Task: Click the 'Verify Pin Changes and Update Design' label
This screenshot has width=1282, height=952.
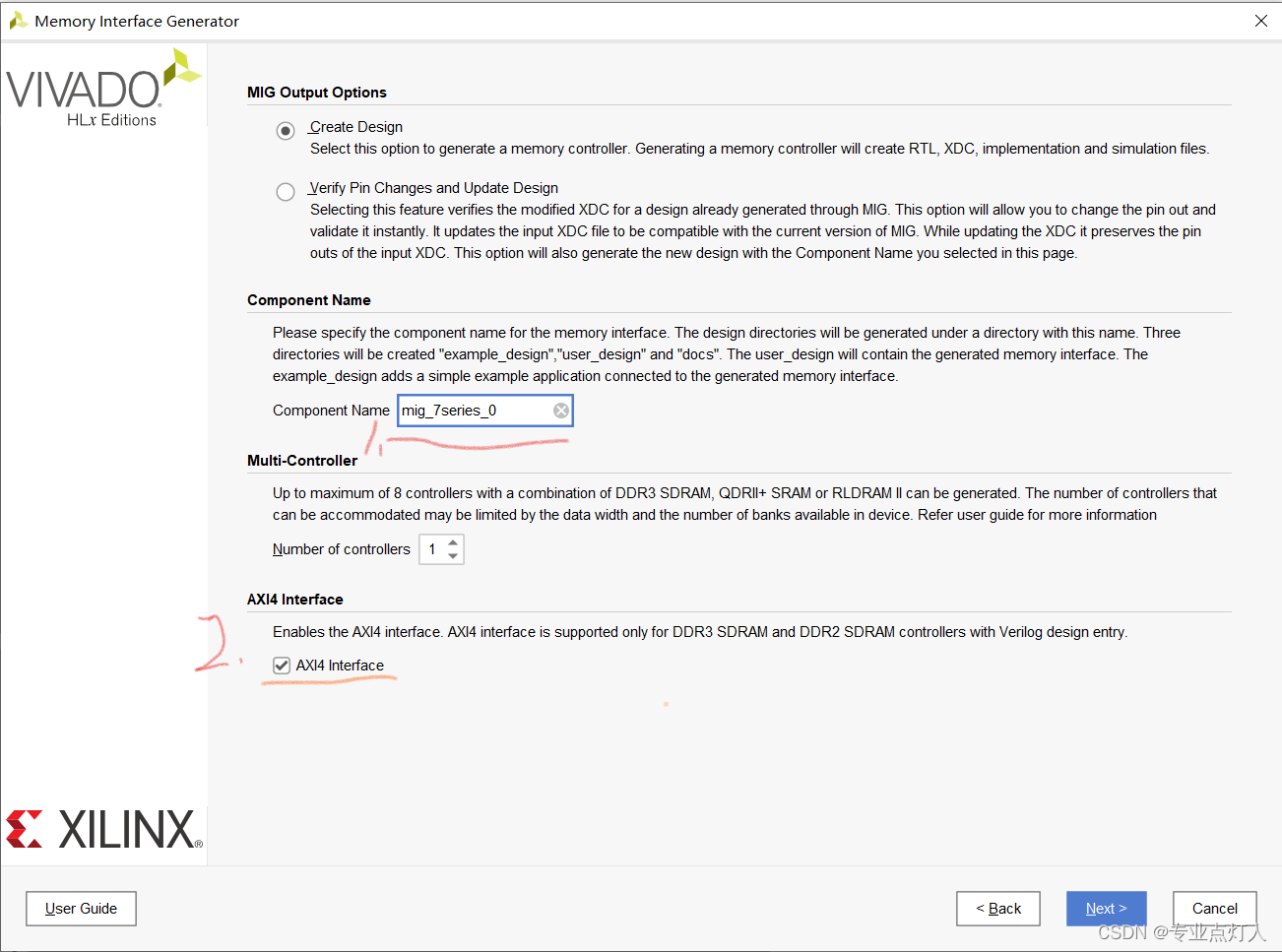Action: click(433, 188)
